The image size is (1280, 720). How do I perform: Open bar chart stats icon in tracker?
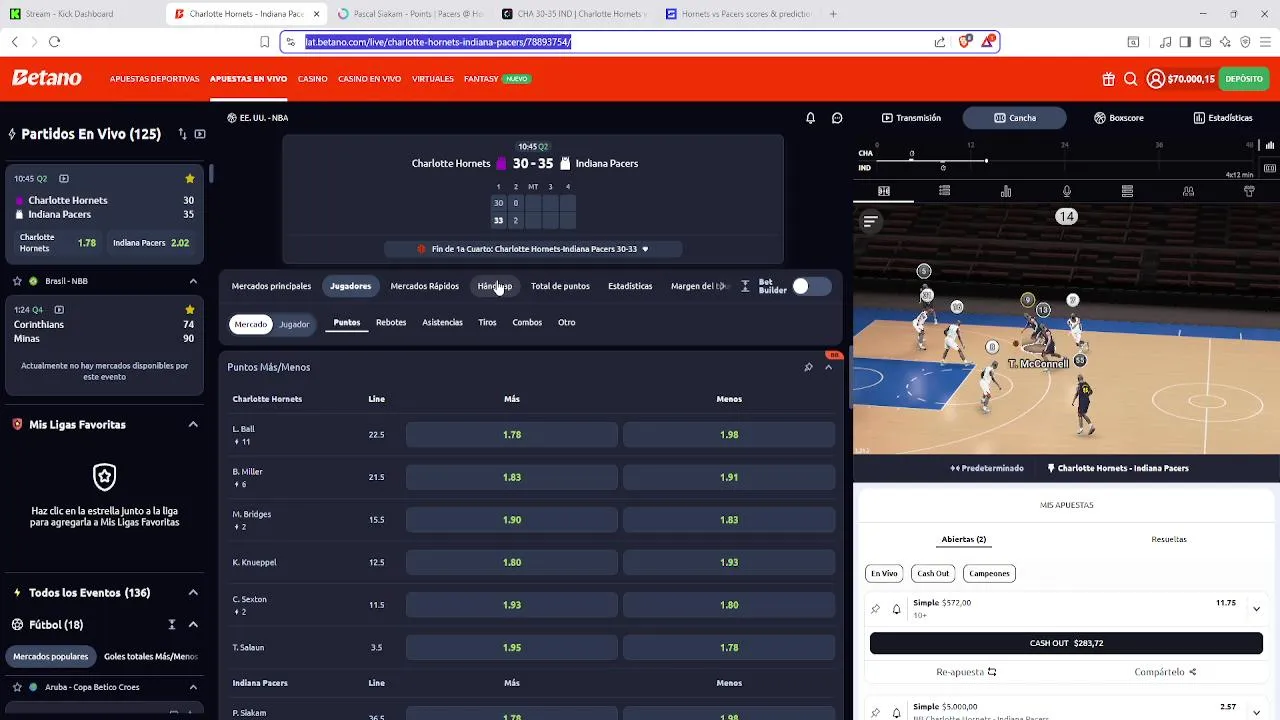1006,191
